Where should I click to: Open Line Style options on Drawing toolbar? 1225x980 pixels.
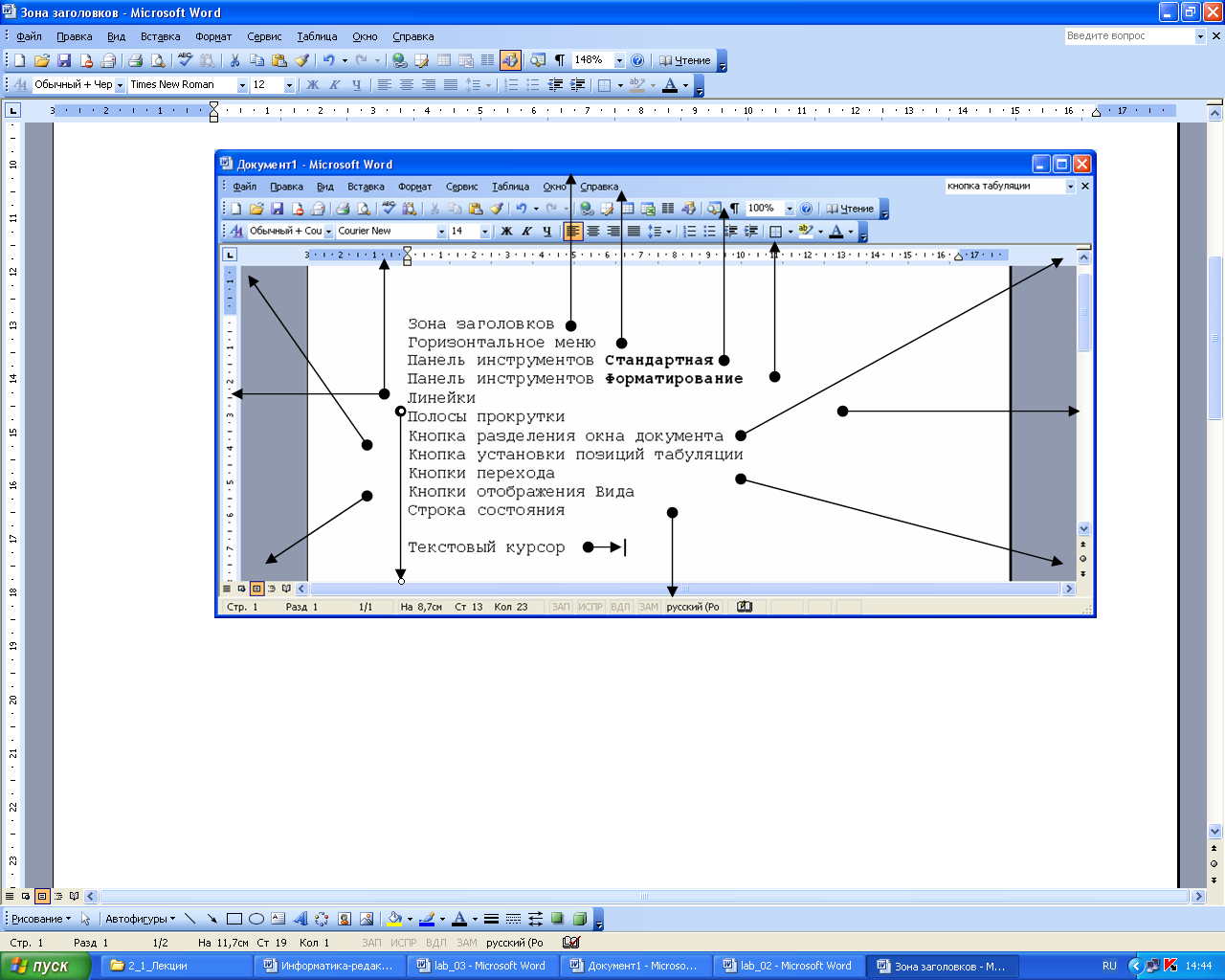491,919
